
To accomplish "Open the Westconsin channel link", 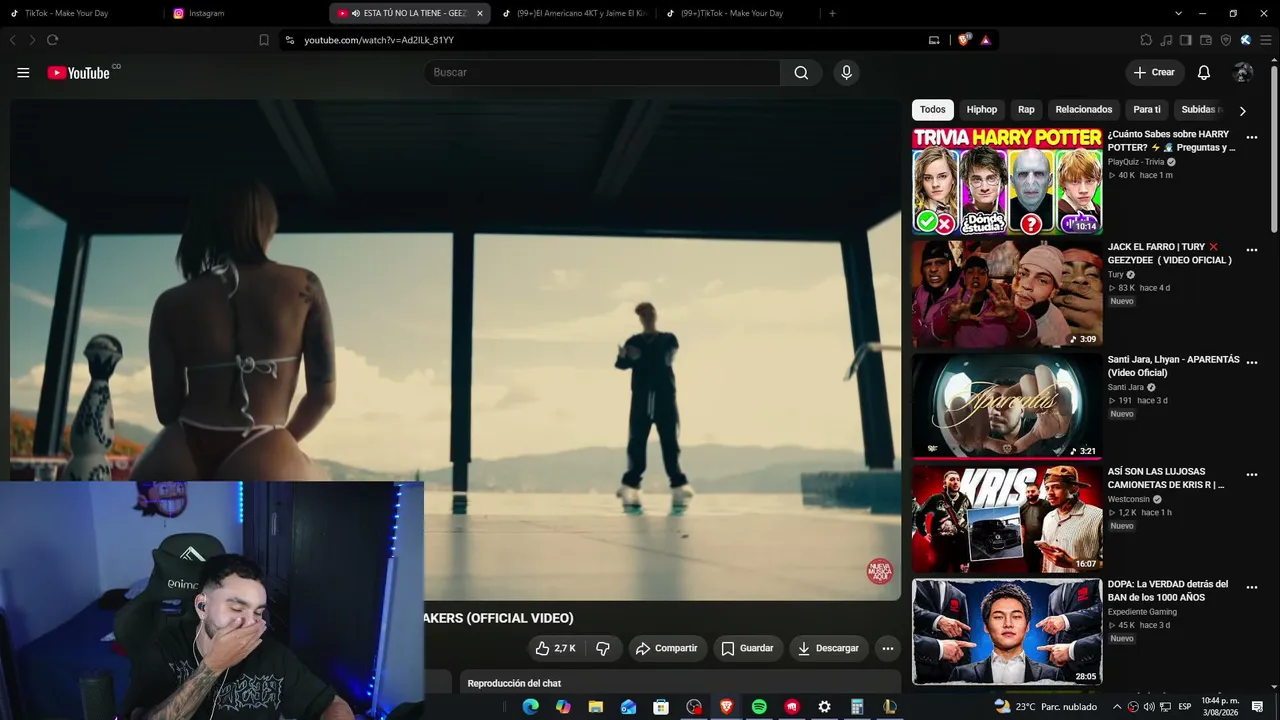I will (1129, 499).
